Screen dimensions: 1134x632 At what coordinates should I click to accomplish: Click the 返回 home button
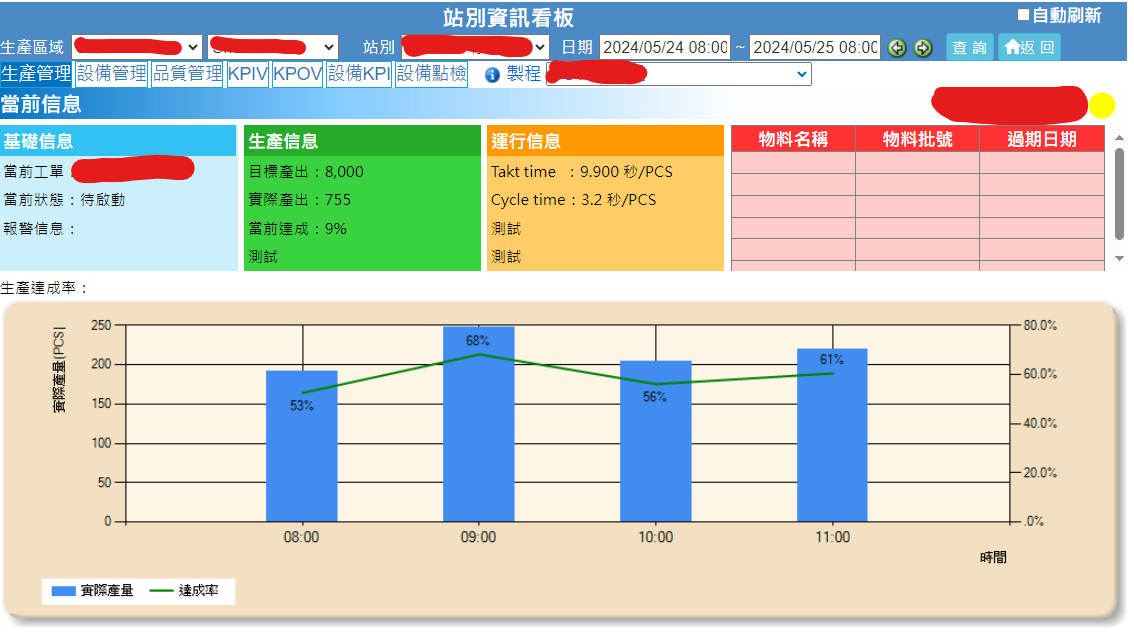[x=1029, y=48]
